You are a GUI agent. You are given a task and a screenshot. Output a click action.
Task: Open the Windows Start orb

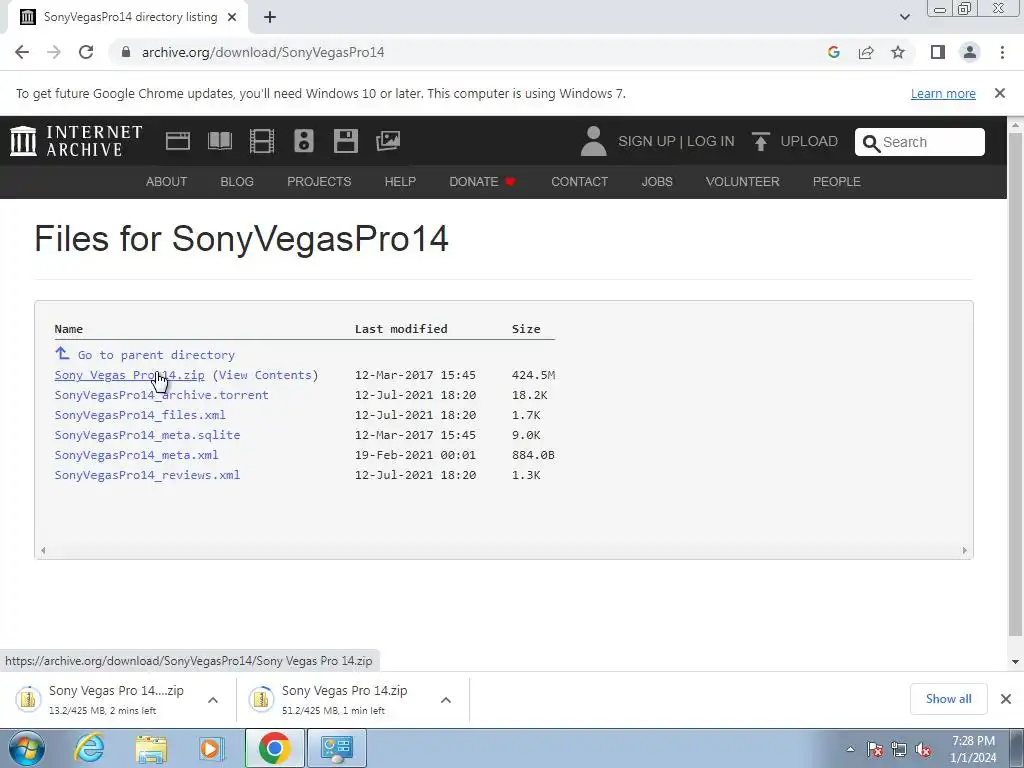[x=27, y=748]
